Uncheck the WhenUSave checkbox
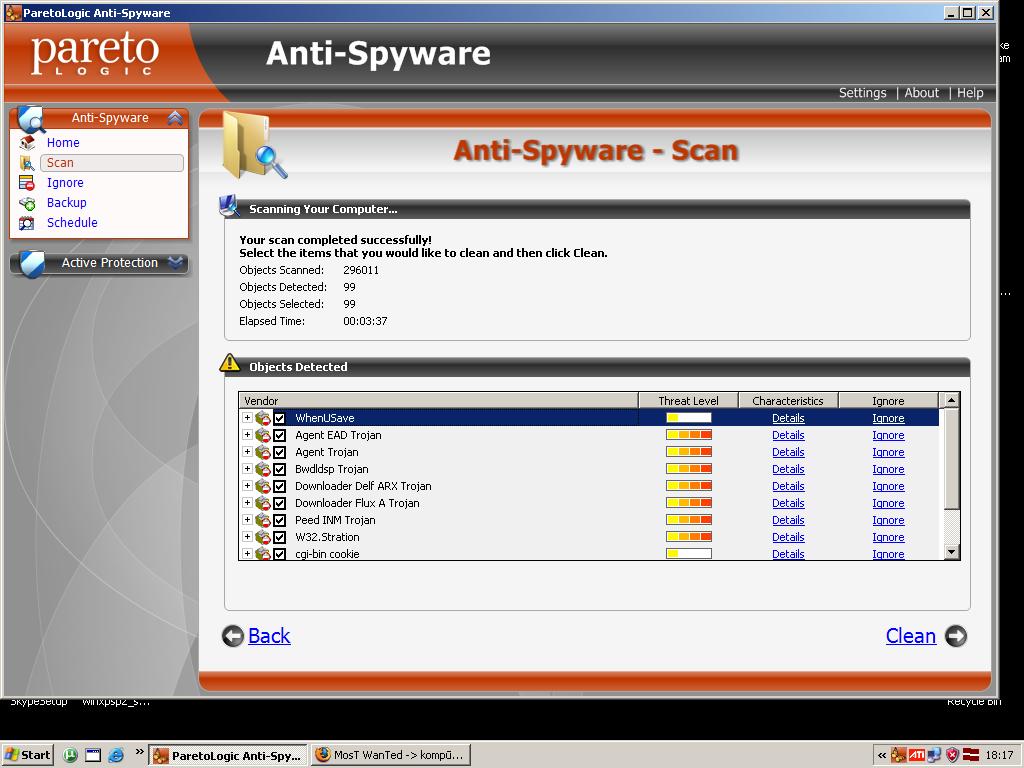This screenshot has width=1024, height=768. click(x=280, y=419)
